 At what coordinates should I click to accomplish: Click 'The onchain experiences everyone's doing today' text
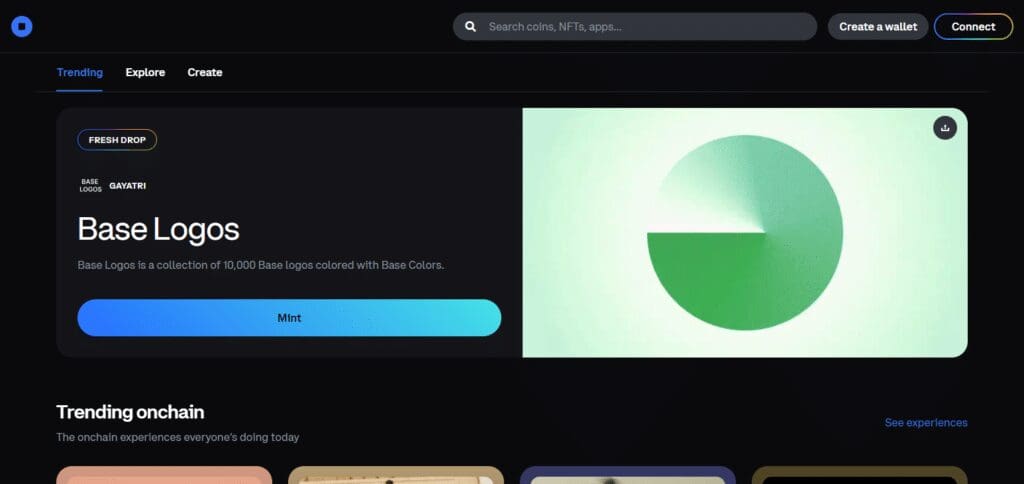click(178, 438)
